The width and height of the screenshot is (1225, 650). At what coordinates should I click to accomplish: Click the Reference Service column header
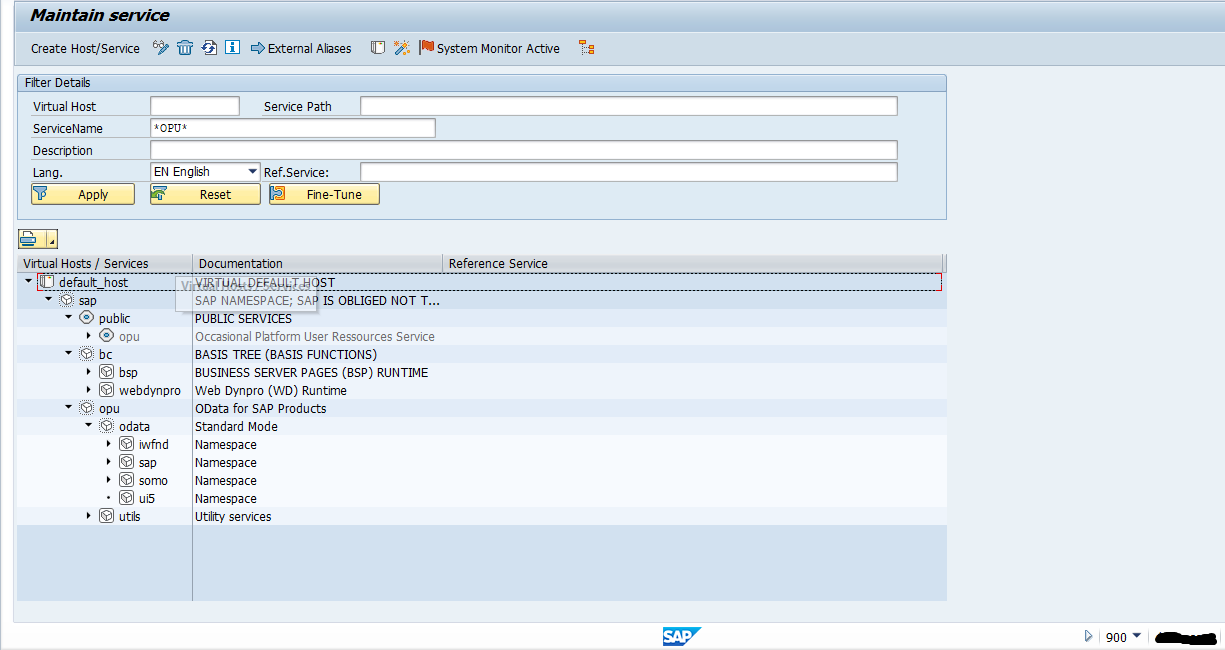click(x=693, y=263)
